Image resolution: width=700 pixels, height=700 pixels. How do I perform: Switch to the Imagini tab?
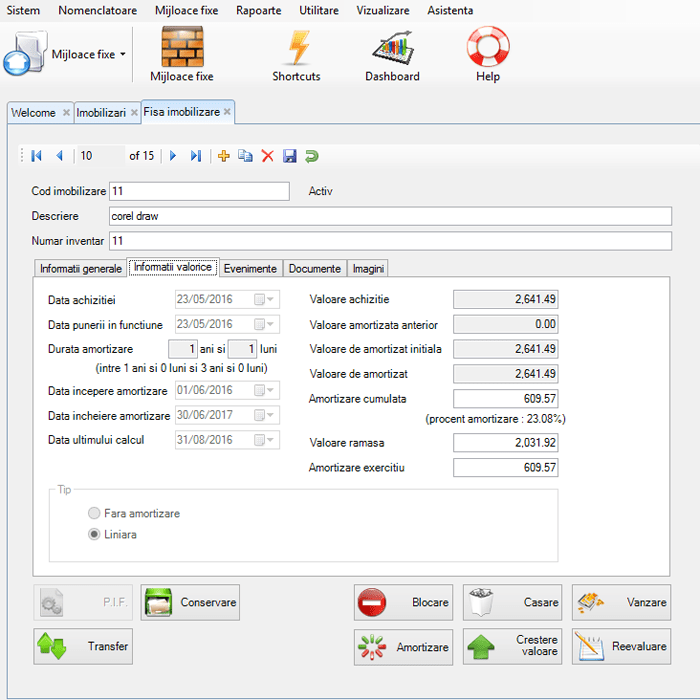(368, 269)
